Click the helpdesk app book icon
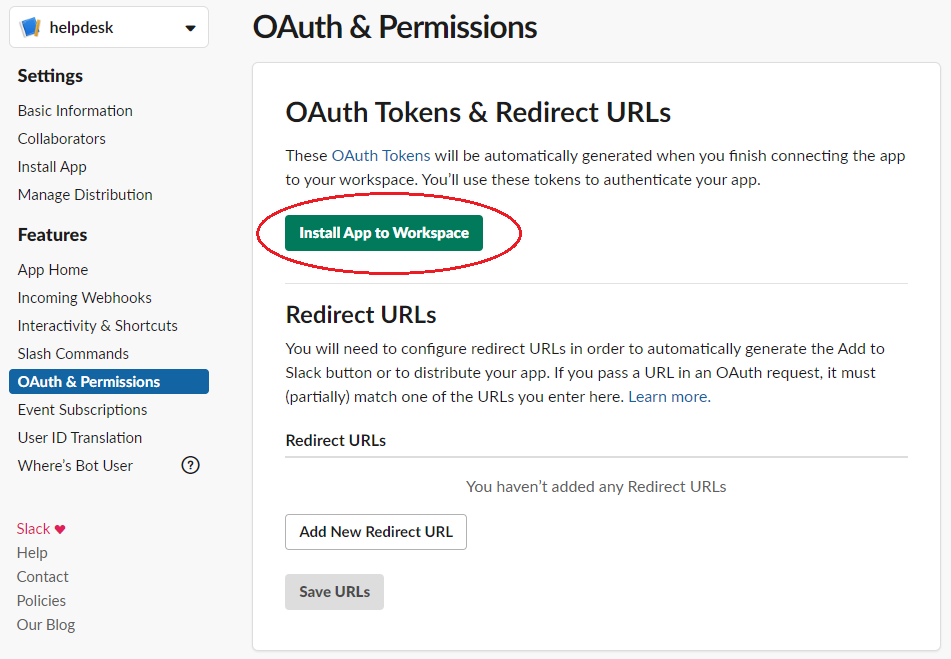 coord(30,28)
